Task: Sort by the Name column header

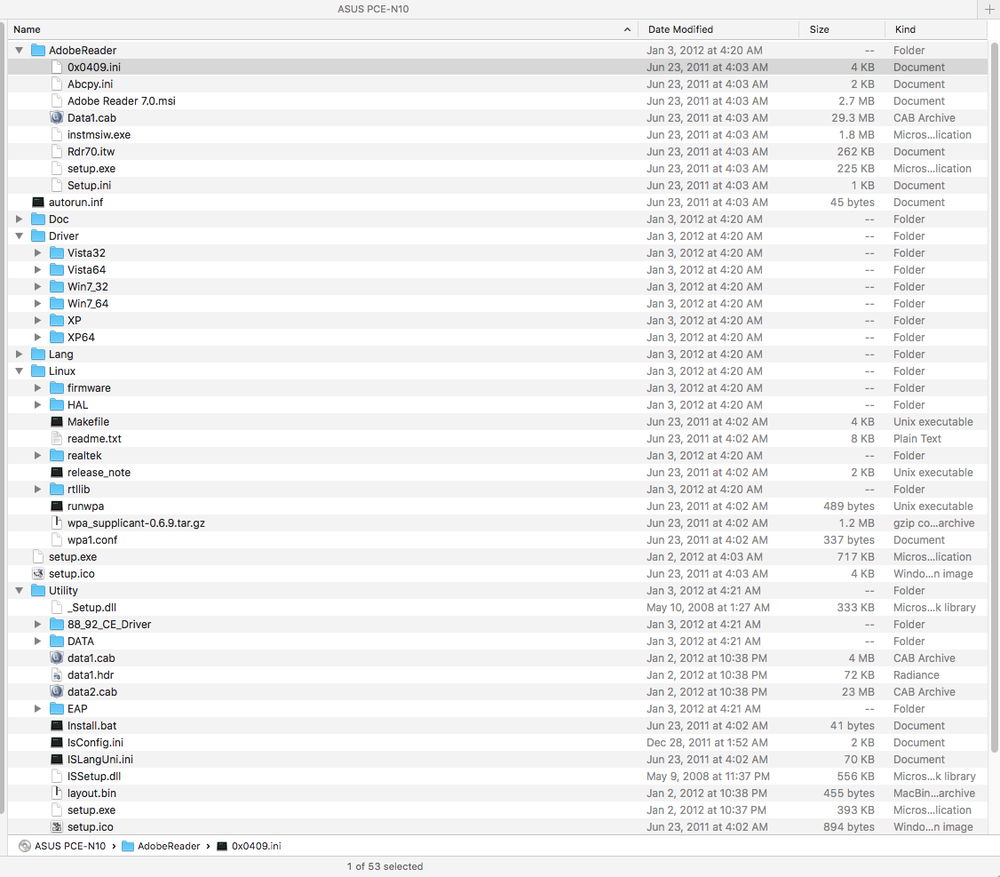Action: pos(300,30)
